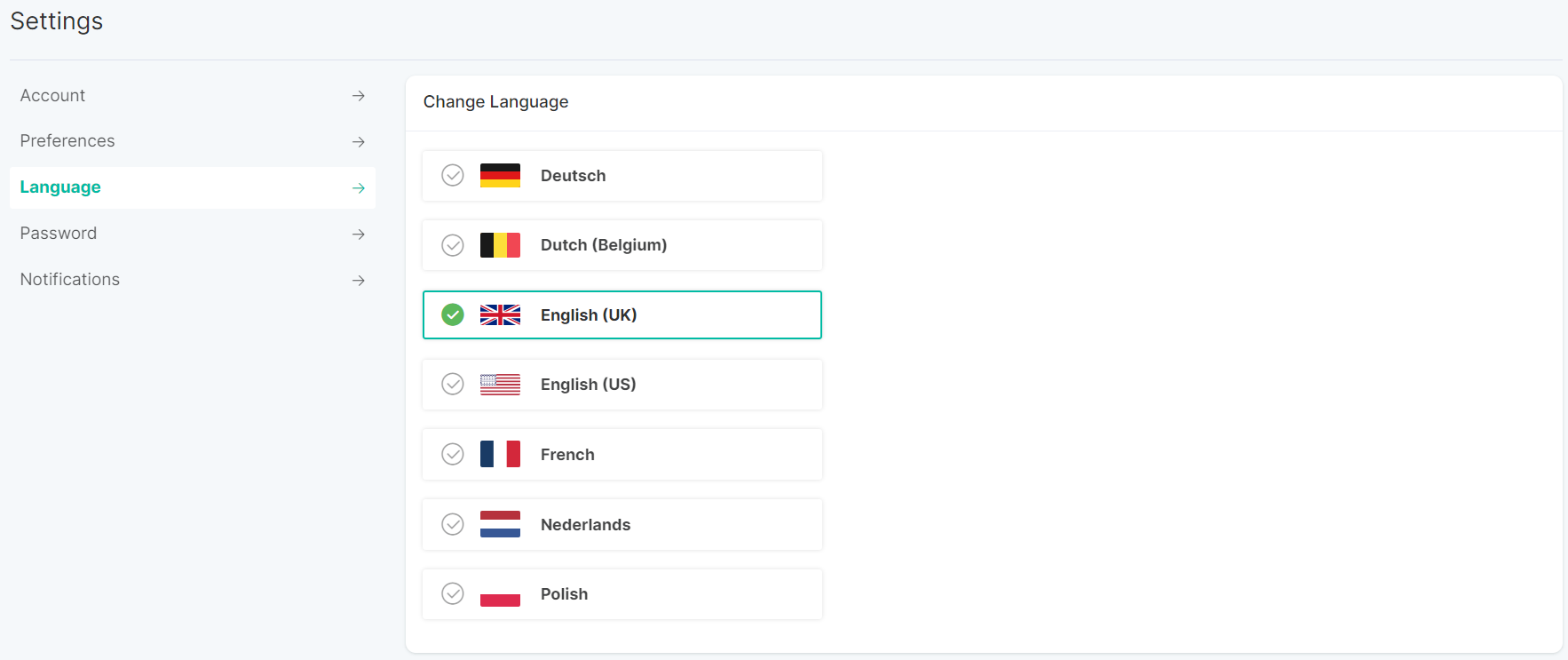Click the arrow next to Notifications
This screenshot has height=660, width=1568.
pyautogui.click(x=359, y=281)
